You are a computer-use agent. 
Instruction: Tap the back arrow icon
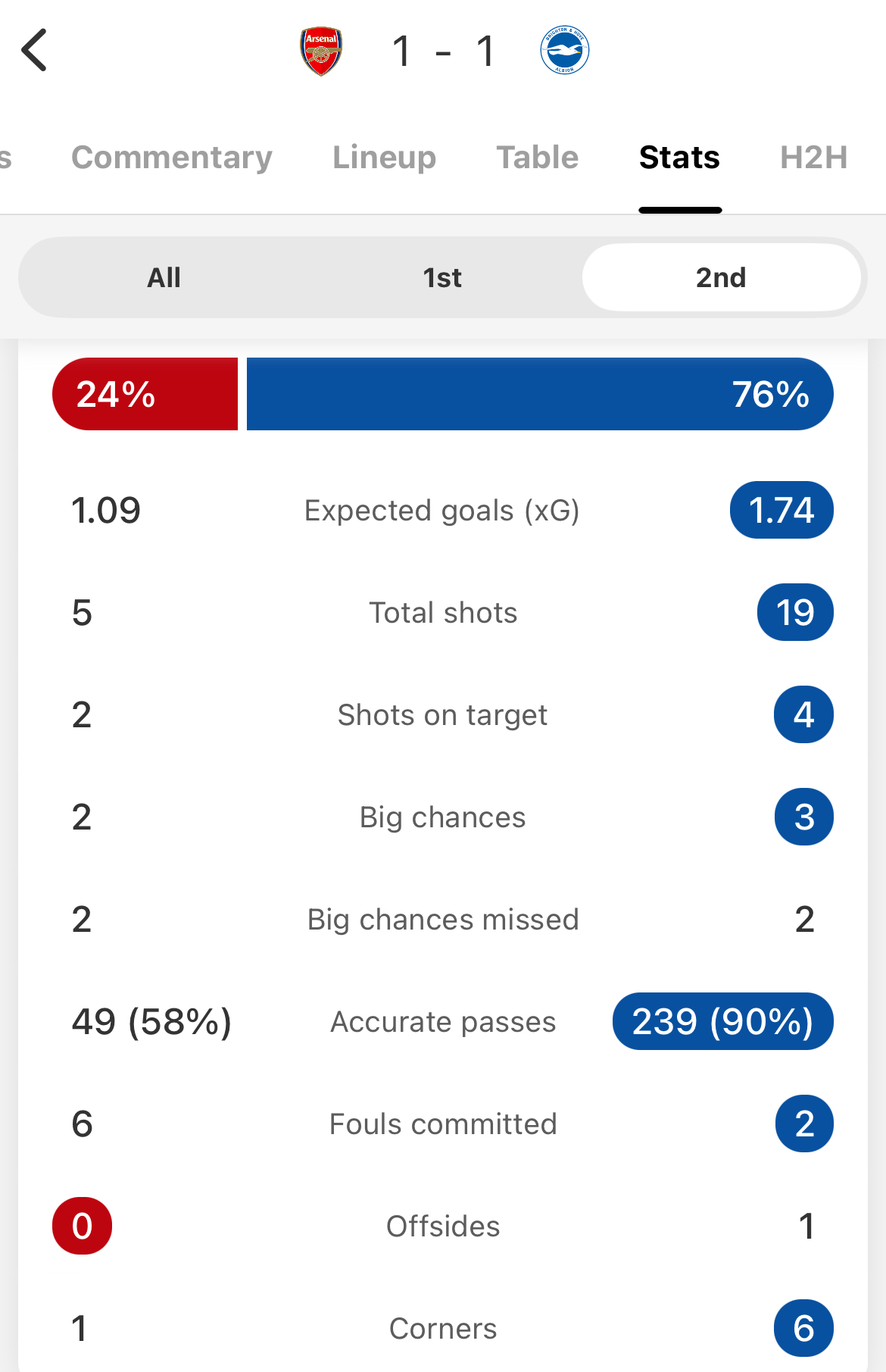(34, 50)
